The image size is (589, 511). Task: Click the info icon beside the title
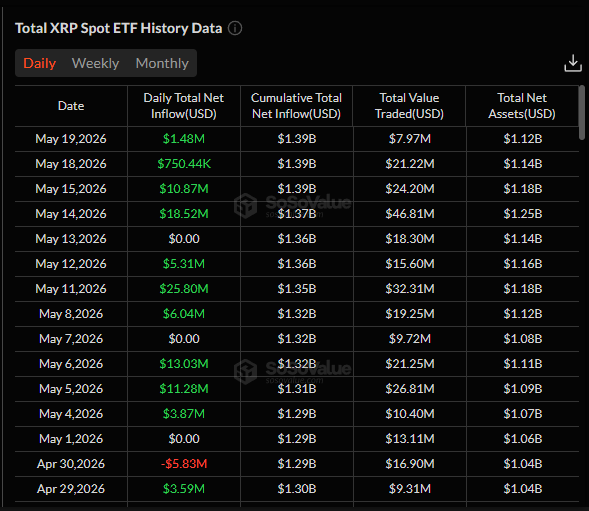[235, 28]
